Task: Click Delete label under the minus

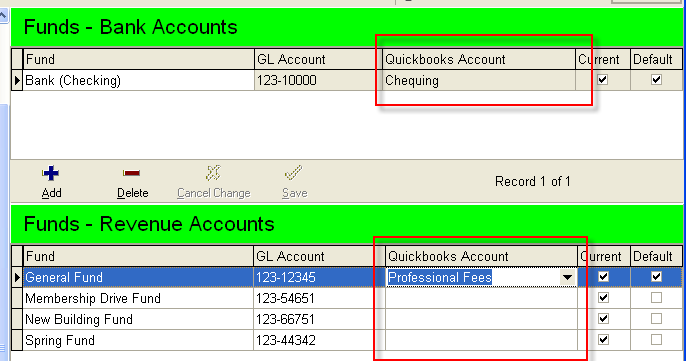Action: 133,193
